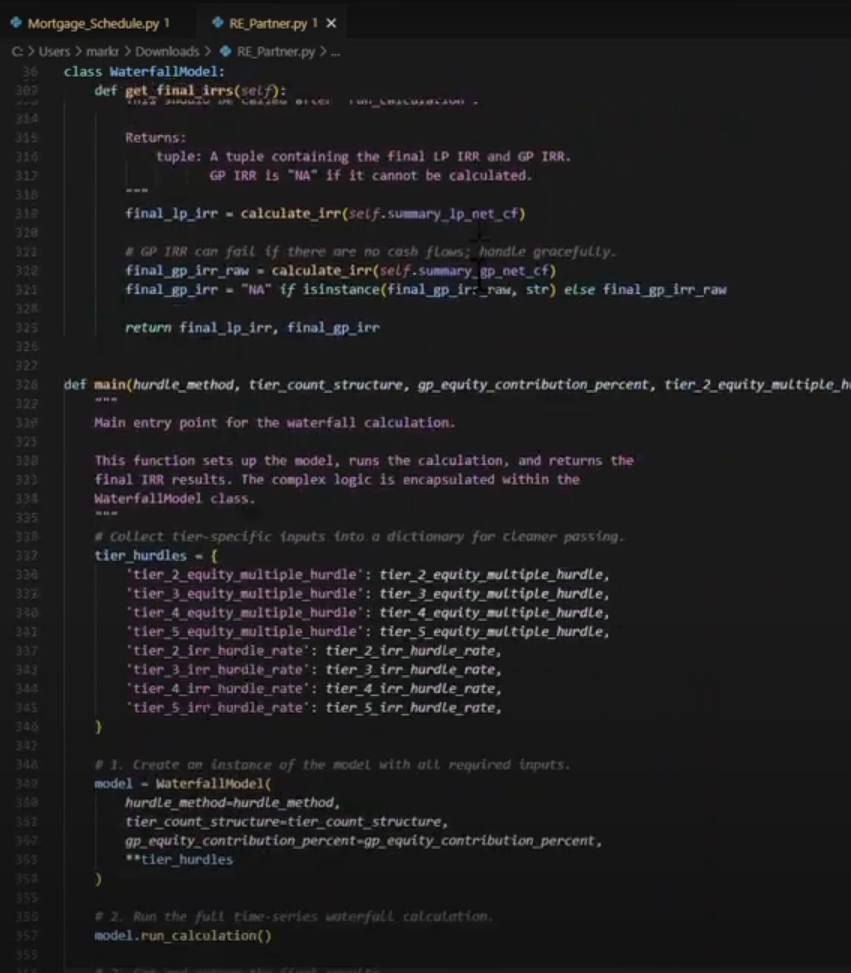Click the 'tier_3_equity_multiple_hurdle' dictionary line
This screenshot has width=851, height=973.
pyautogui.click(x=367, y=593)
